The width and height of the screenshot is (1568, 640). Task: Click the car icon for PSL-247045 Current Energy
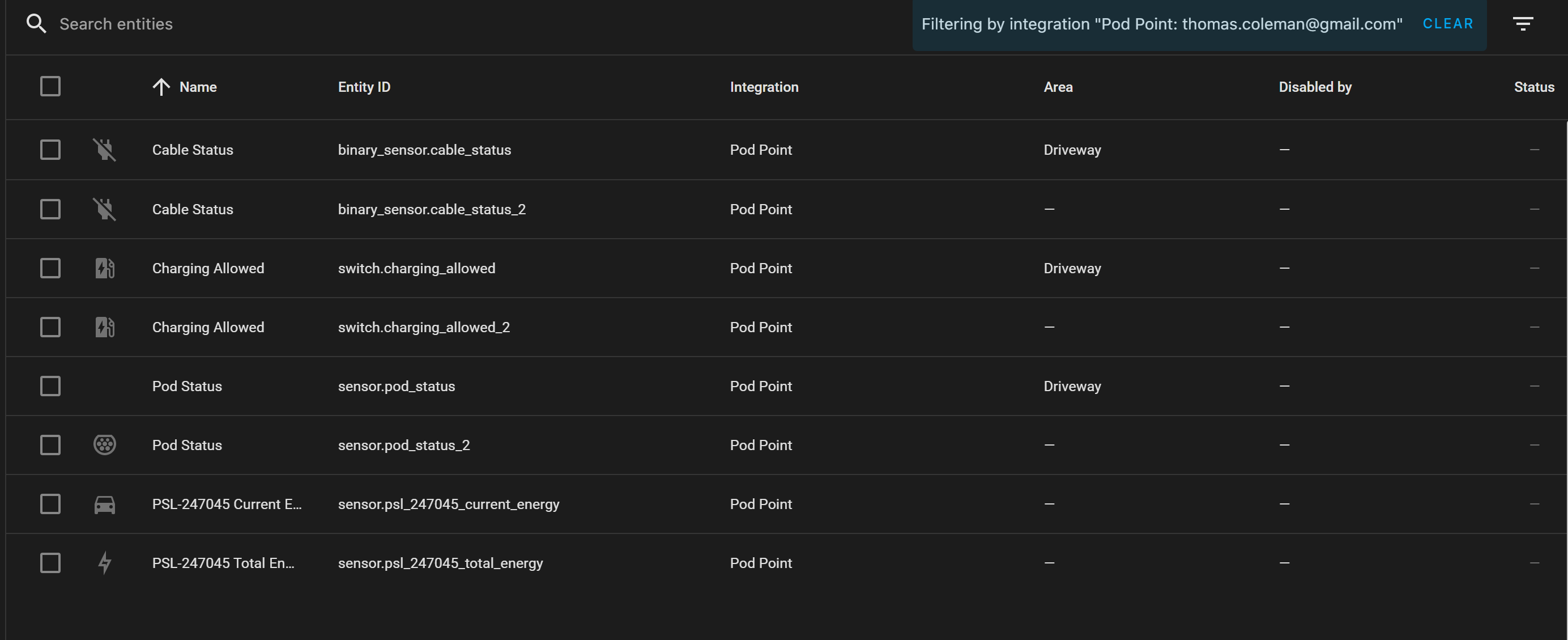(104, 504)
